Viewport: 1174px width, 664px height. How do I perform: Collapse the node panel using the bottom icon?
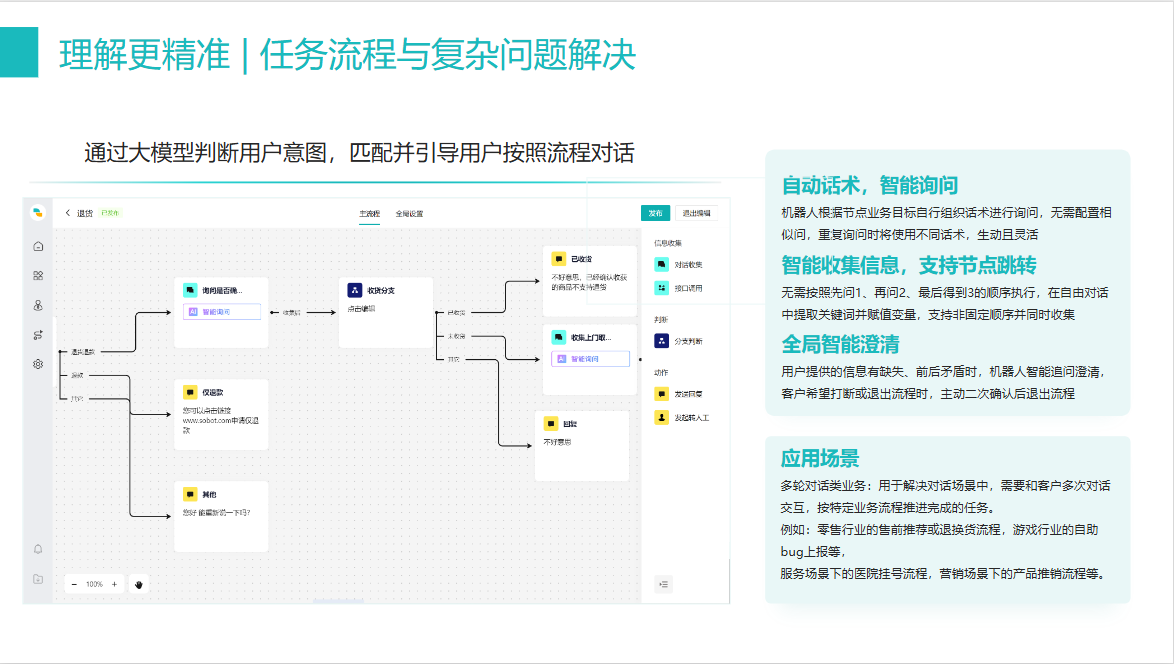[x=663, y=585]
